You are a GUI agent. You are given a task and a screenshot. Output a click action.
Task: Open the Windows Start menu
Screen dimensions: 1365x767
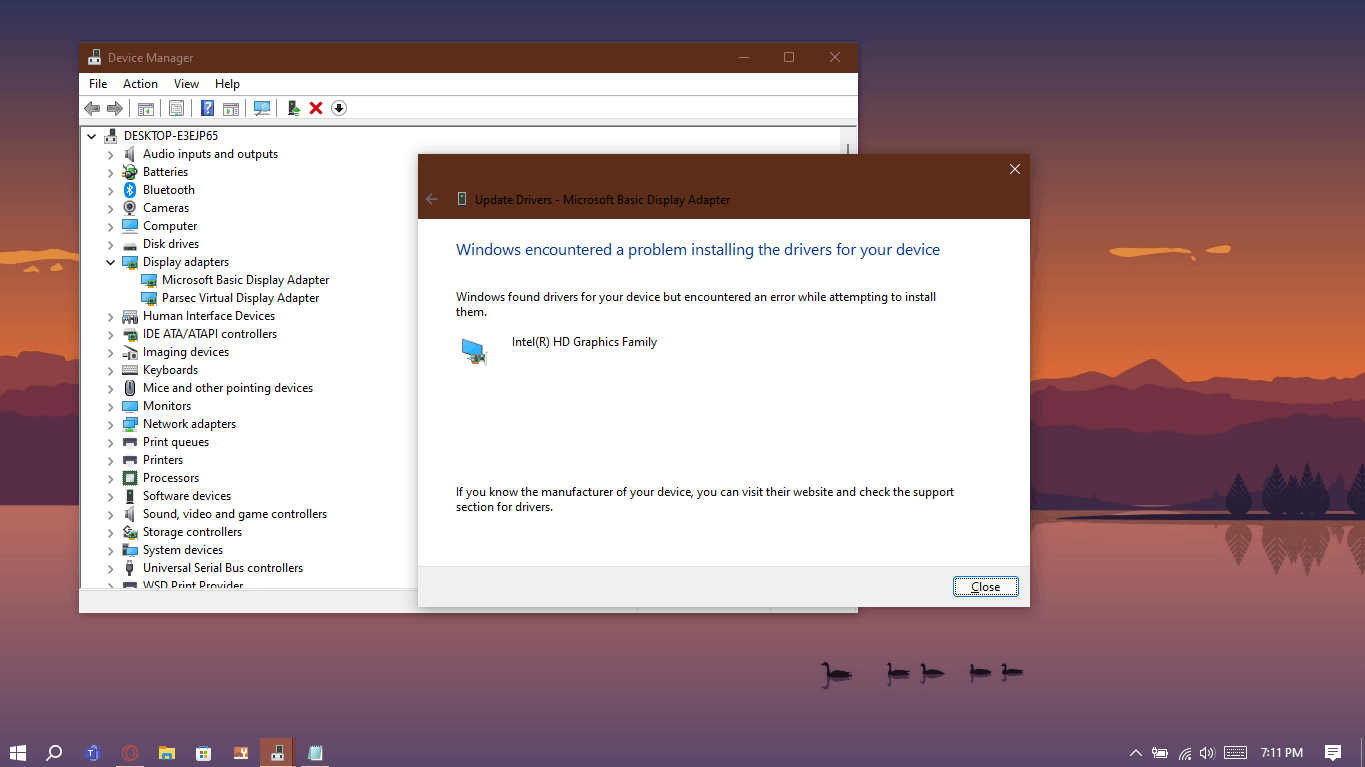click(x=18, y=752)
